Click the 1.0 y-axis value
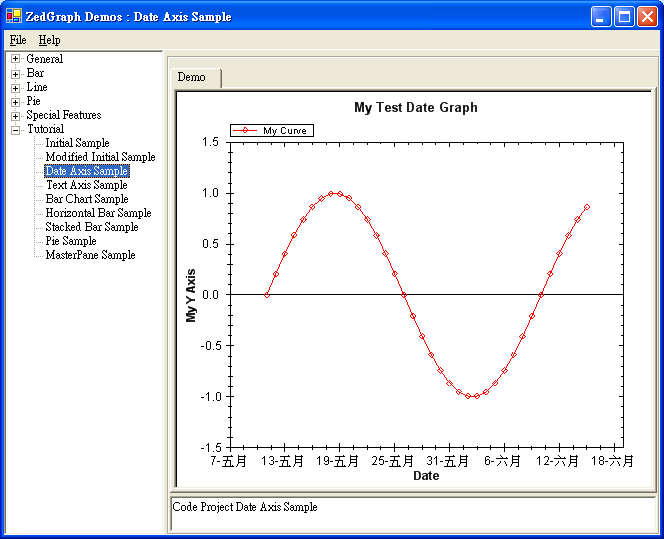 pyautogui.click(x=210, y=193)
